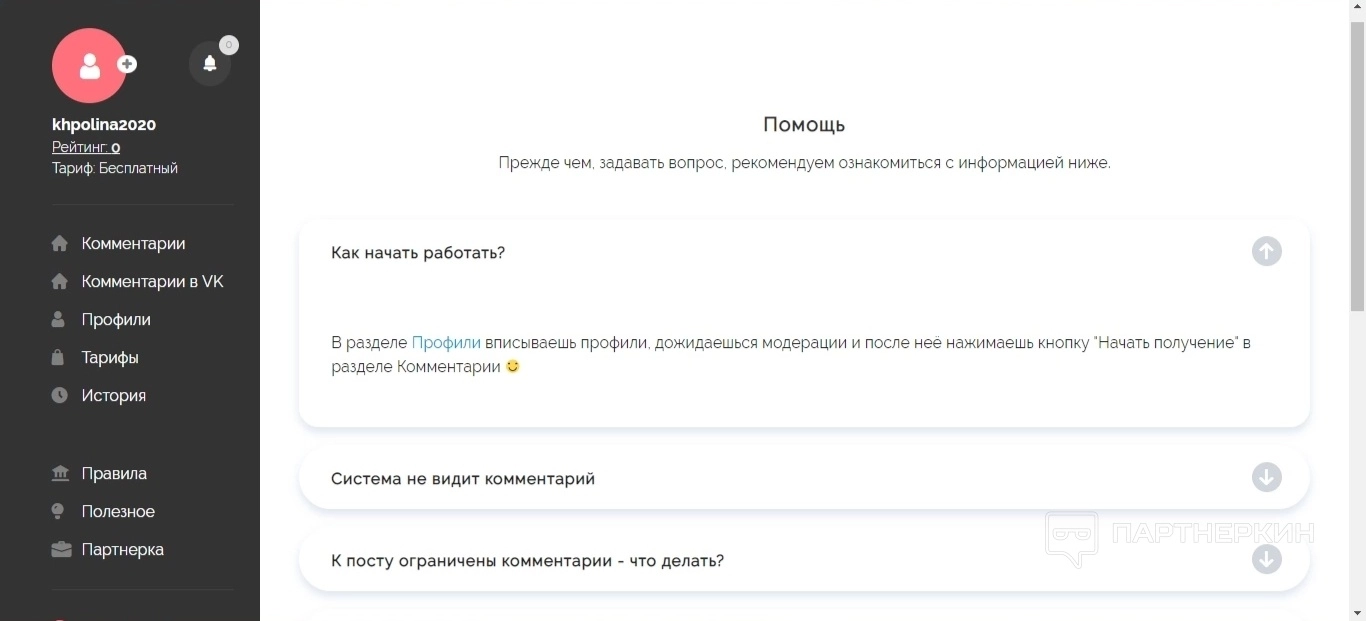1366x621 pixels.
Task: Click the pink user avatar picture
Action: click(87, 66)
